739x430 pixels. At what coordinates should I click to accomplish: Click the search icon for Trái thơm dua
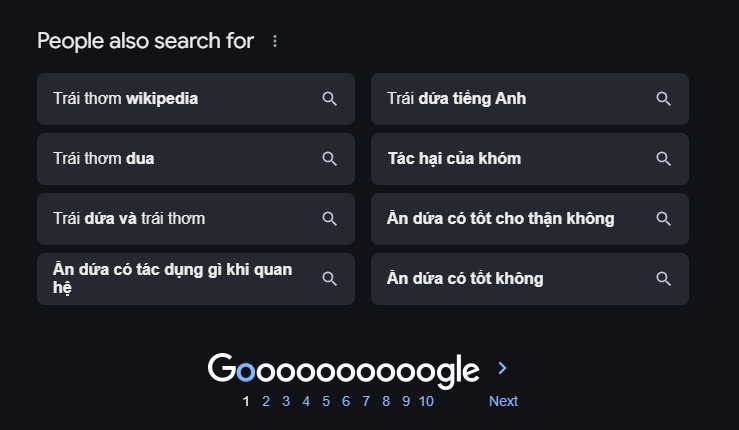coord(330,159)
